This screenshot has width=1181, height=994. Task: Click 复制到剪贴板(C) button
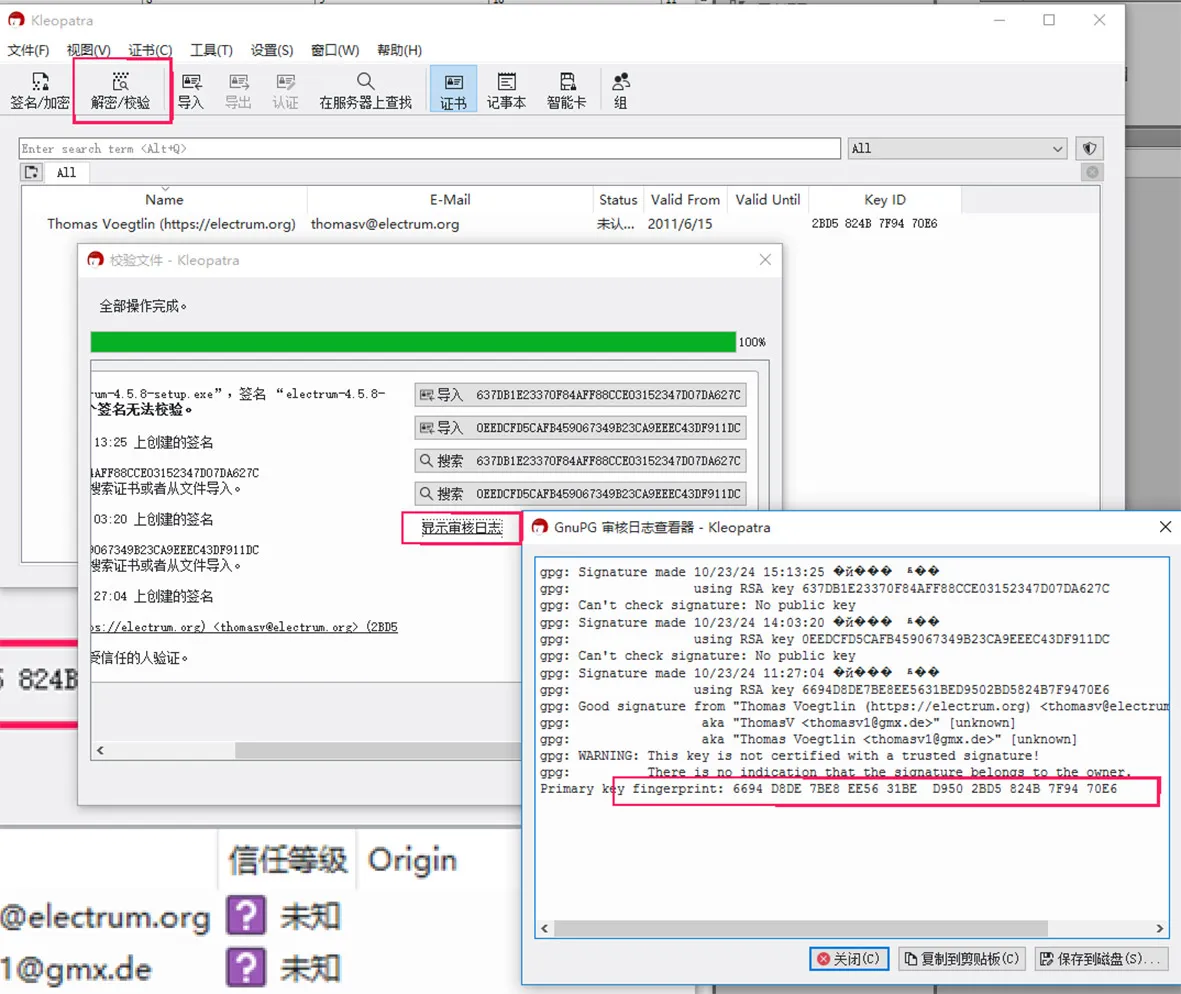[962, 959]
